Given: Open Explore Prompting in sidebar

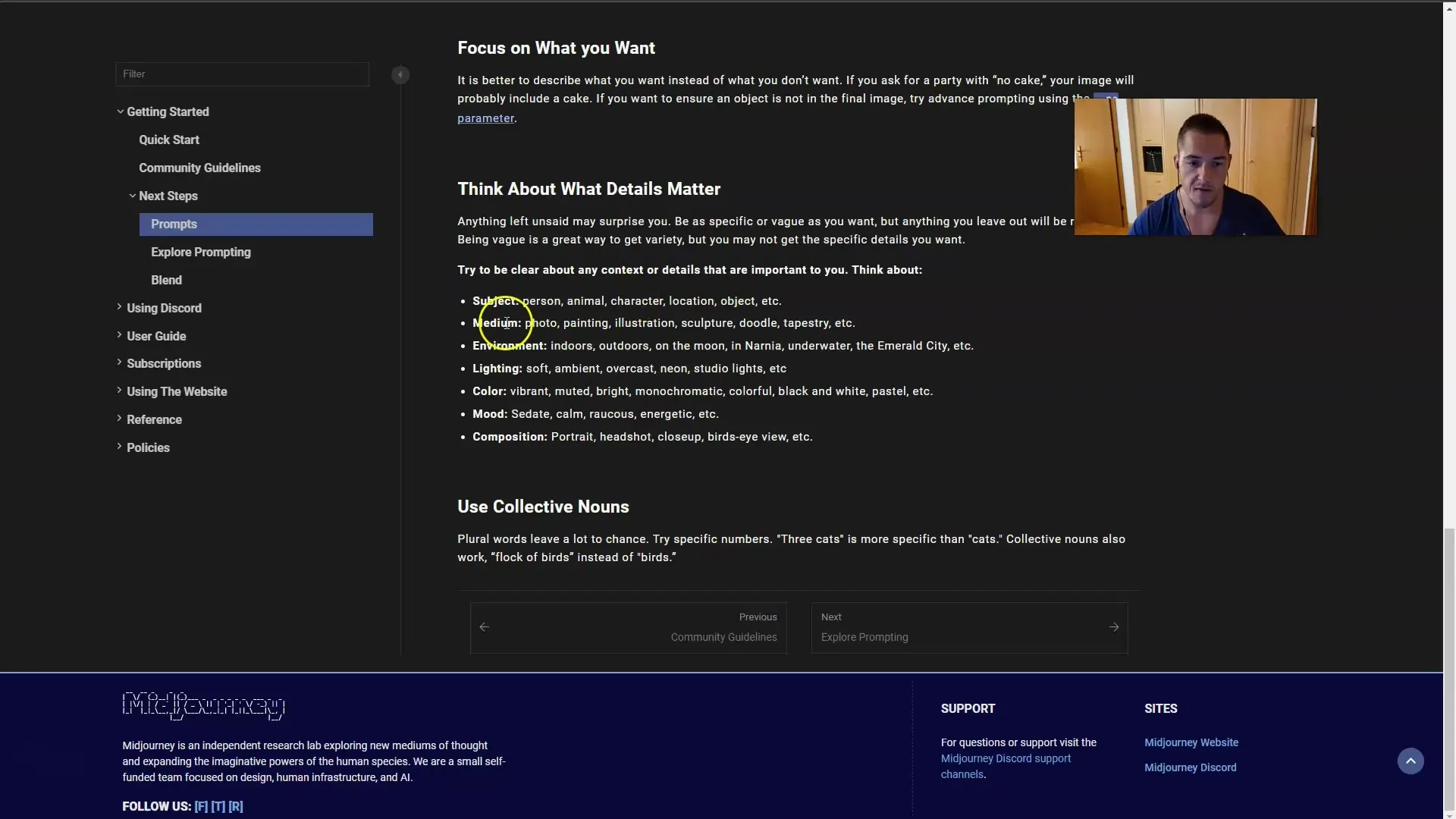Looking at the screenshot, I should [x=201, y=253].
